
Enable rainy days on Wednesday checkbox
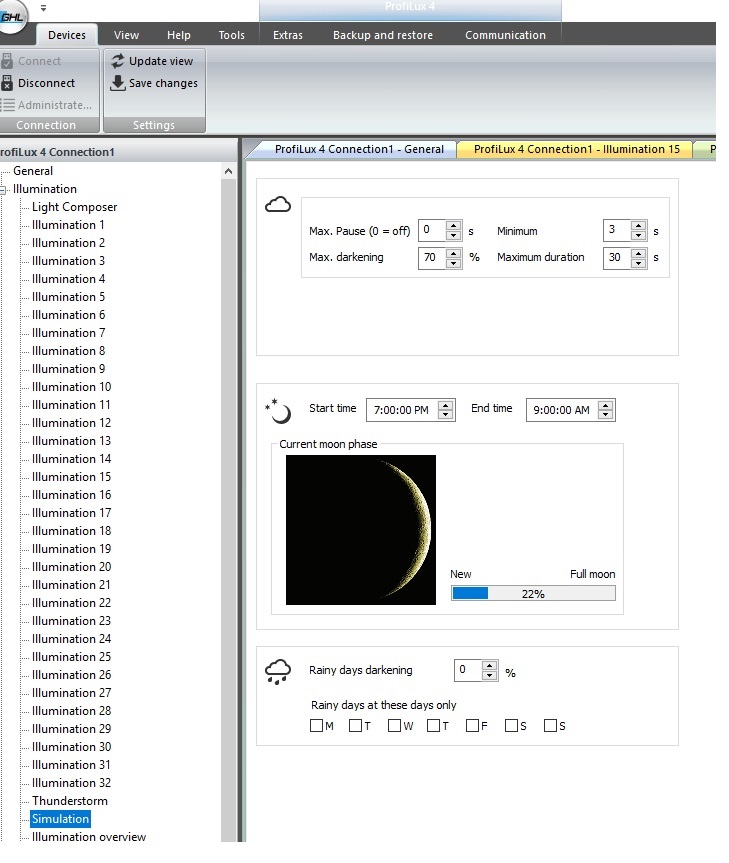coord(394,725)
